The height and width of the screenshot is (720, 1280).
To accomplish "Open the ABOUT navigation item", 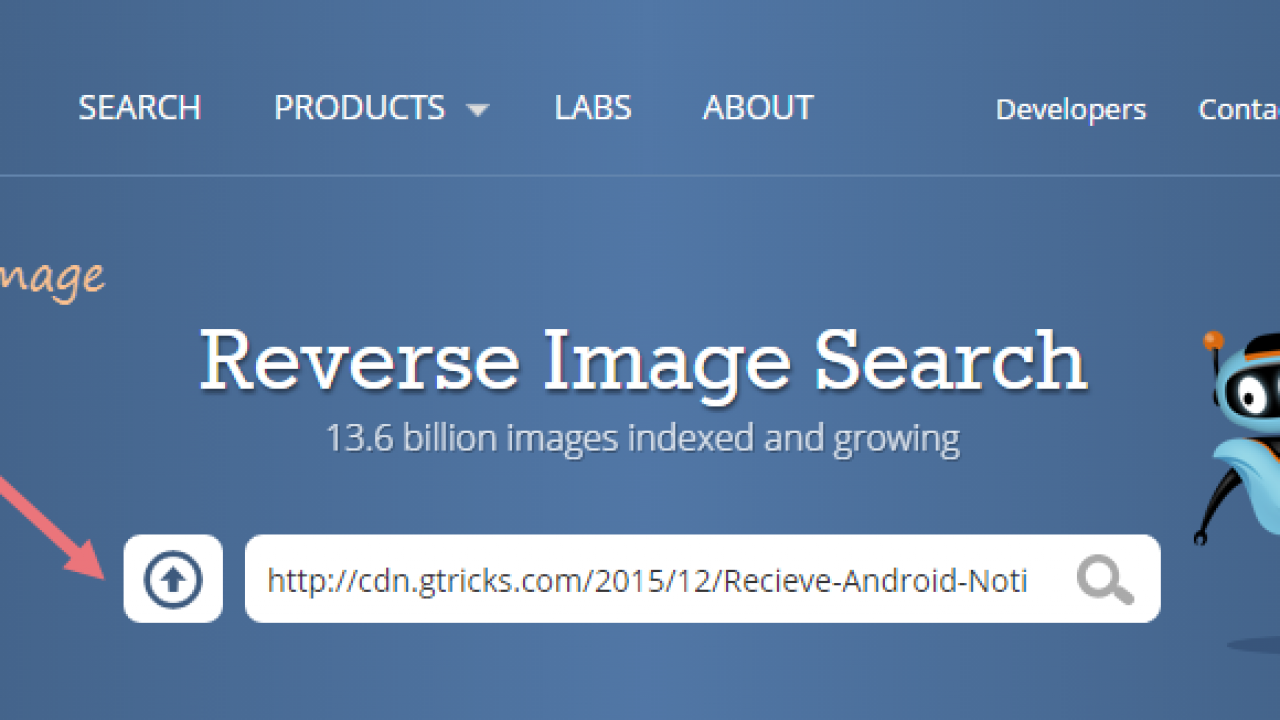I will (x=758, y=108).
